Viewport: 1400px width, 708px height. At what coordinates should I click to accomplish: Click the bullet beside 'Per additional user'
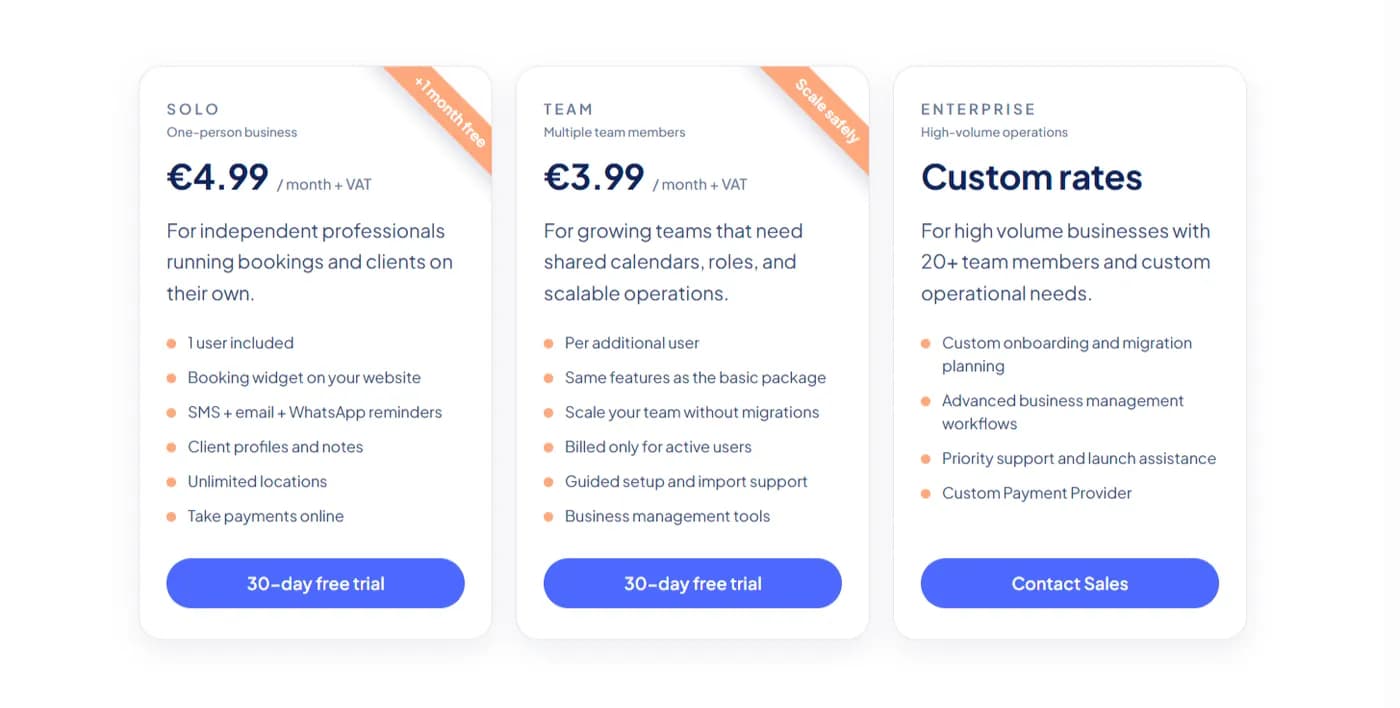tap(547, 343)
